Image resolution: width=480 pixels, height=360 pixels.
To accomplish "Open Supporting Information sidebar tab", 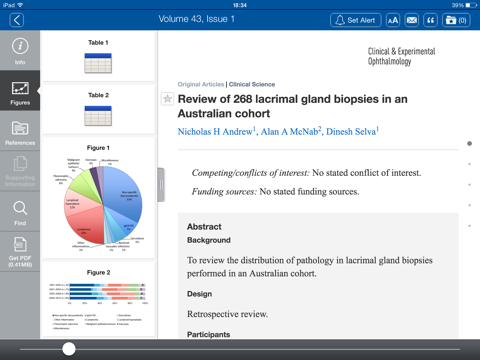I will [20, 171].
